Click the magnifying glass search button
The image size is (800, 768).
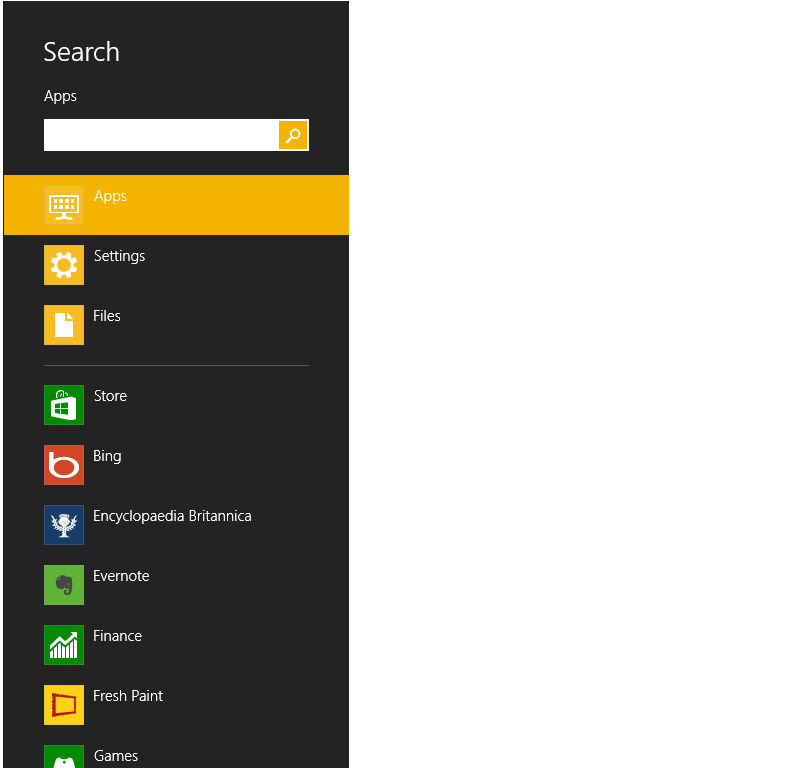point(293,135)
